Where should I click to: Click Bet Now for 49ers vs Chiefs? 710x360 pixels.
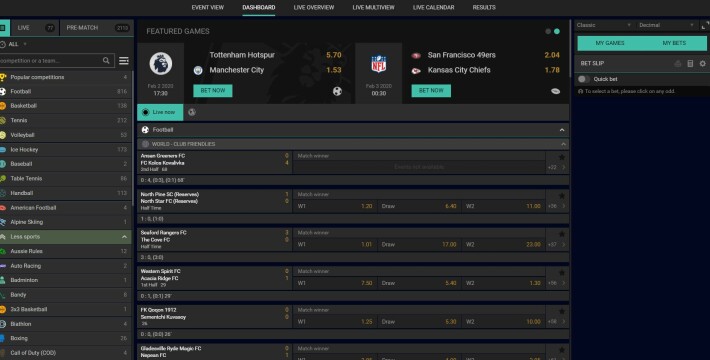431,91
